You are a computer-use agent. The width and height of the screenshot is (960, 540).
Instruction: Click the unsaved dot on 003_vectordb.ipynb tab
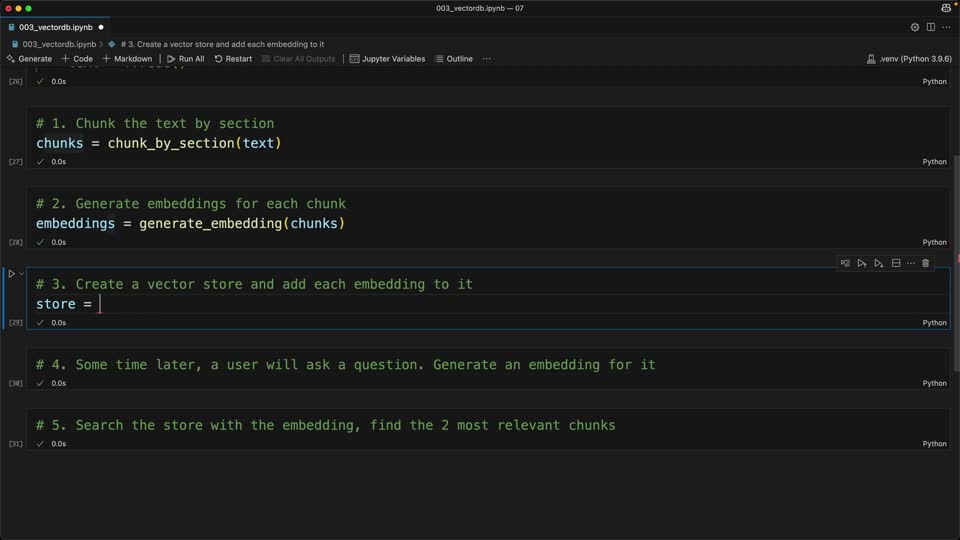point(101,27)
